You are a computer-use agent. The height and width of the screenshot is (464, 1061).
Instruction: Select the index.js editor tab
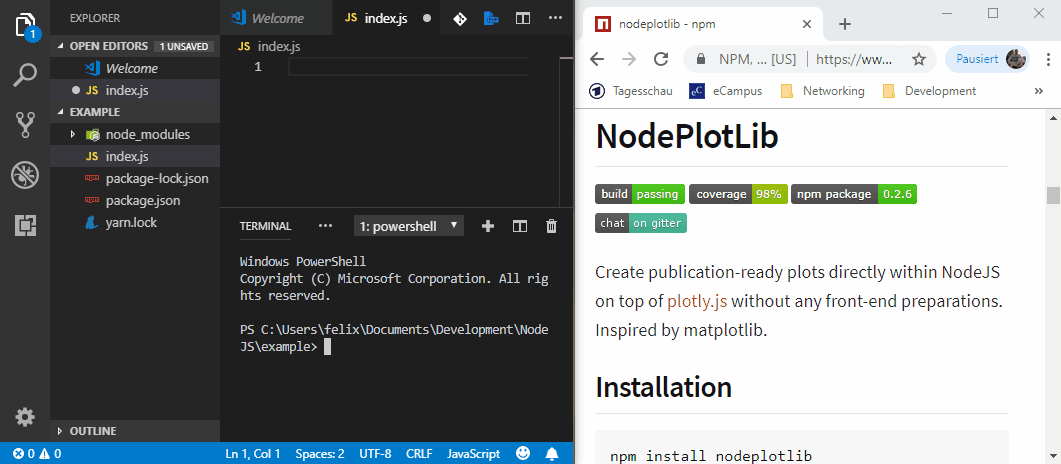(x=386, y=18)
